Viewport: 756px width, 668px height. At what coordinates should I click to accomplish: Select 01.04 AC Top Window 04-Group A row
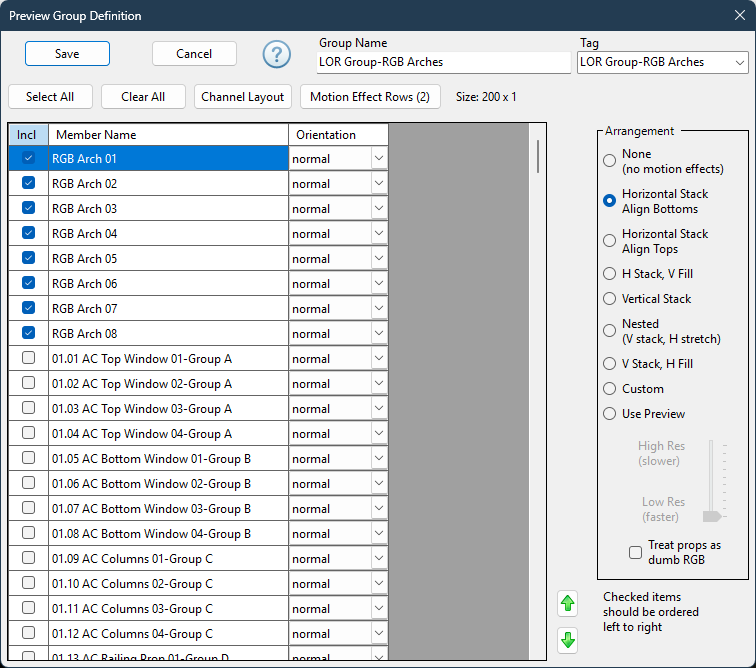[x=168, y=434]
